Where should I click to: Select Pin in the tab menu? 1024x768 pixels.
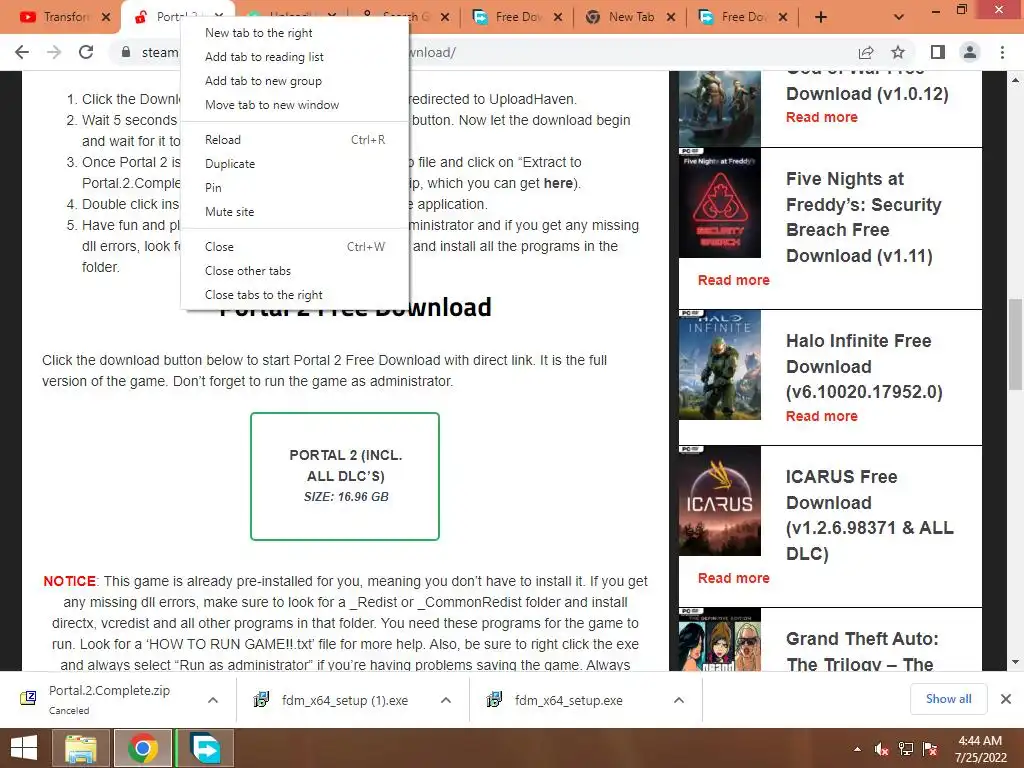[295, 188]
